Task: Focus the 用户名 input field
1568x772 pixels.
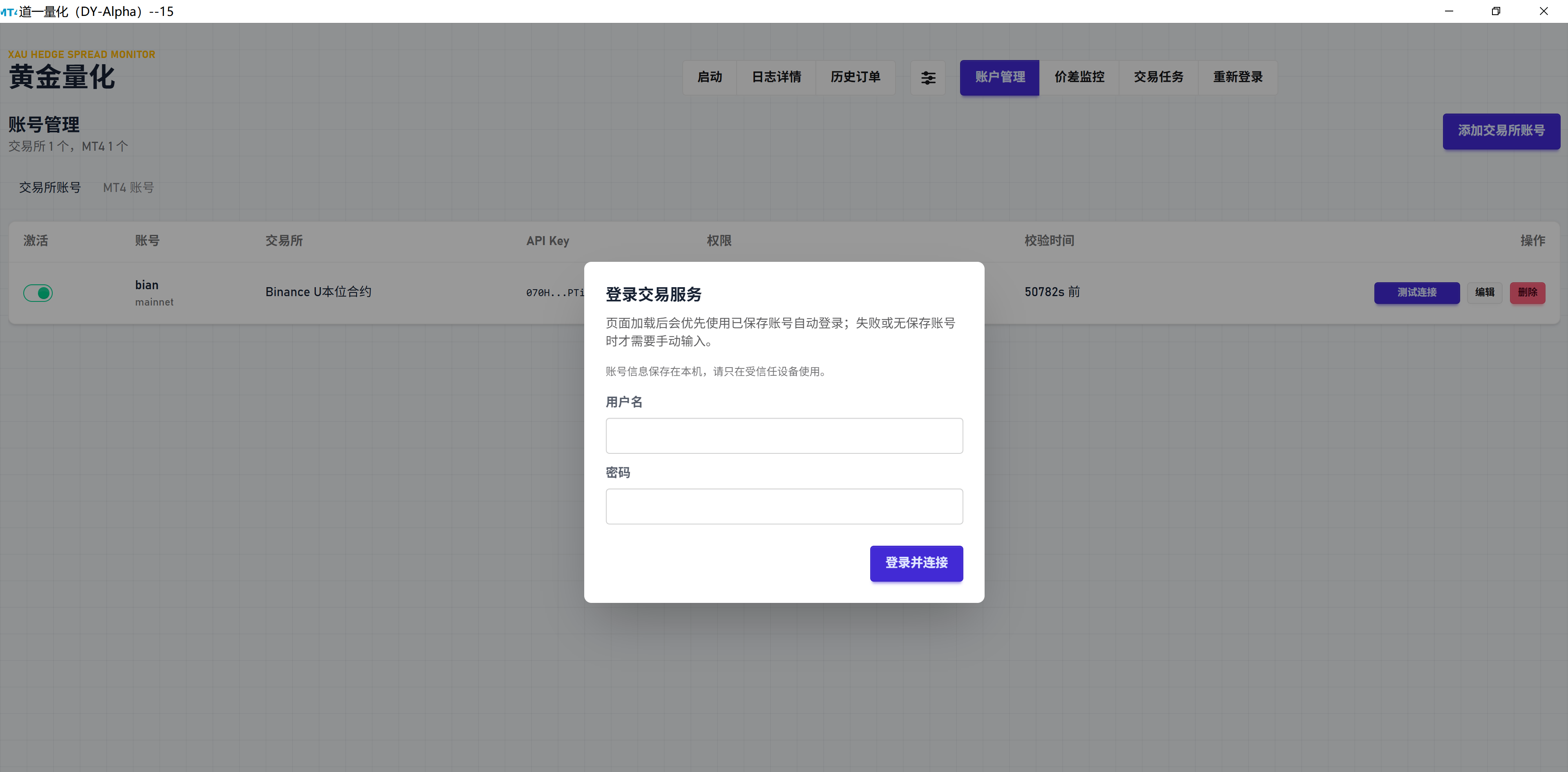Action: [784, 435]
